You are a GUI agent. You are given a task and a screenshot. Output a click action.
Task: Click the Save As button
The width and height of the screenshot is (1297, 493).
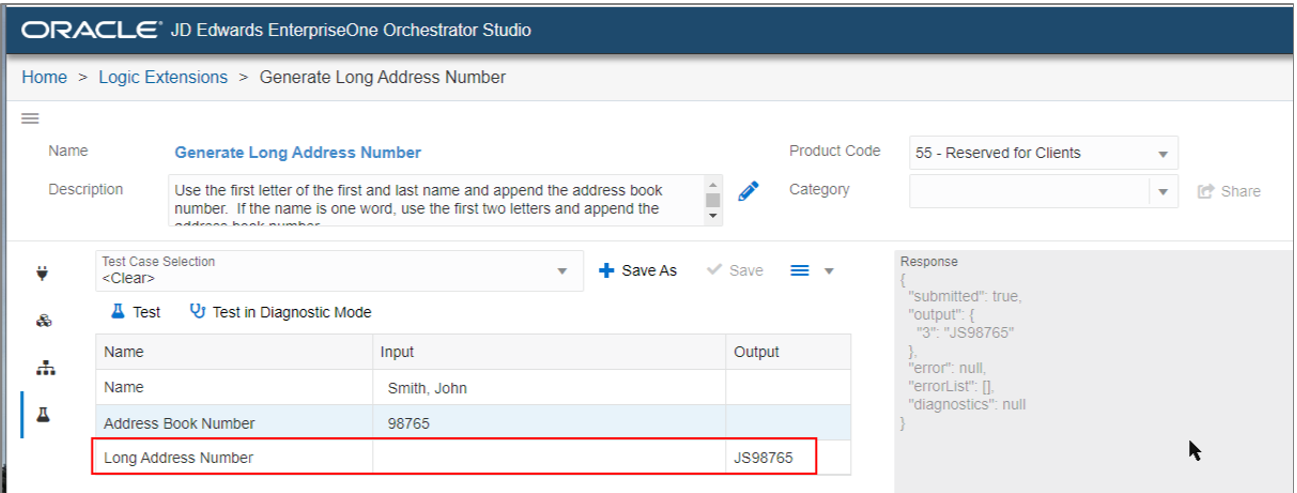coord(638,271)
